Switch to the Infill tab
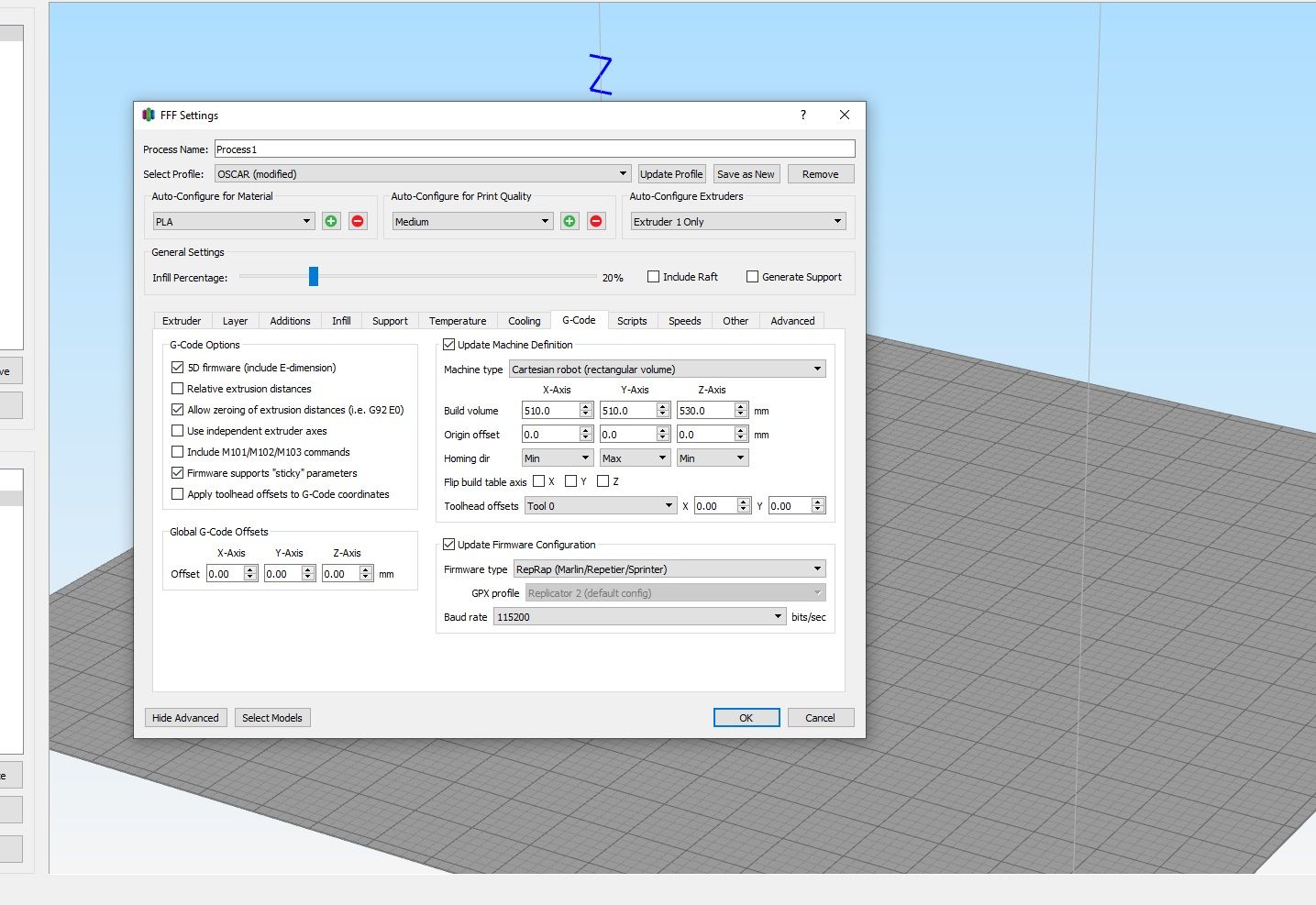The width and height of the screenshot is (1316, 905). click(x=341, y=321)
